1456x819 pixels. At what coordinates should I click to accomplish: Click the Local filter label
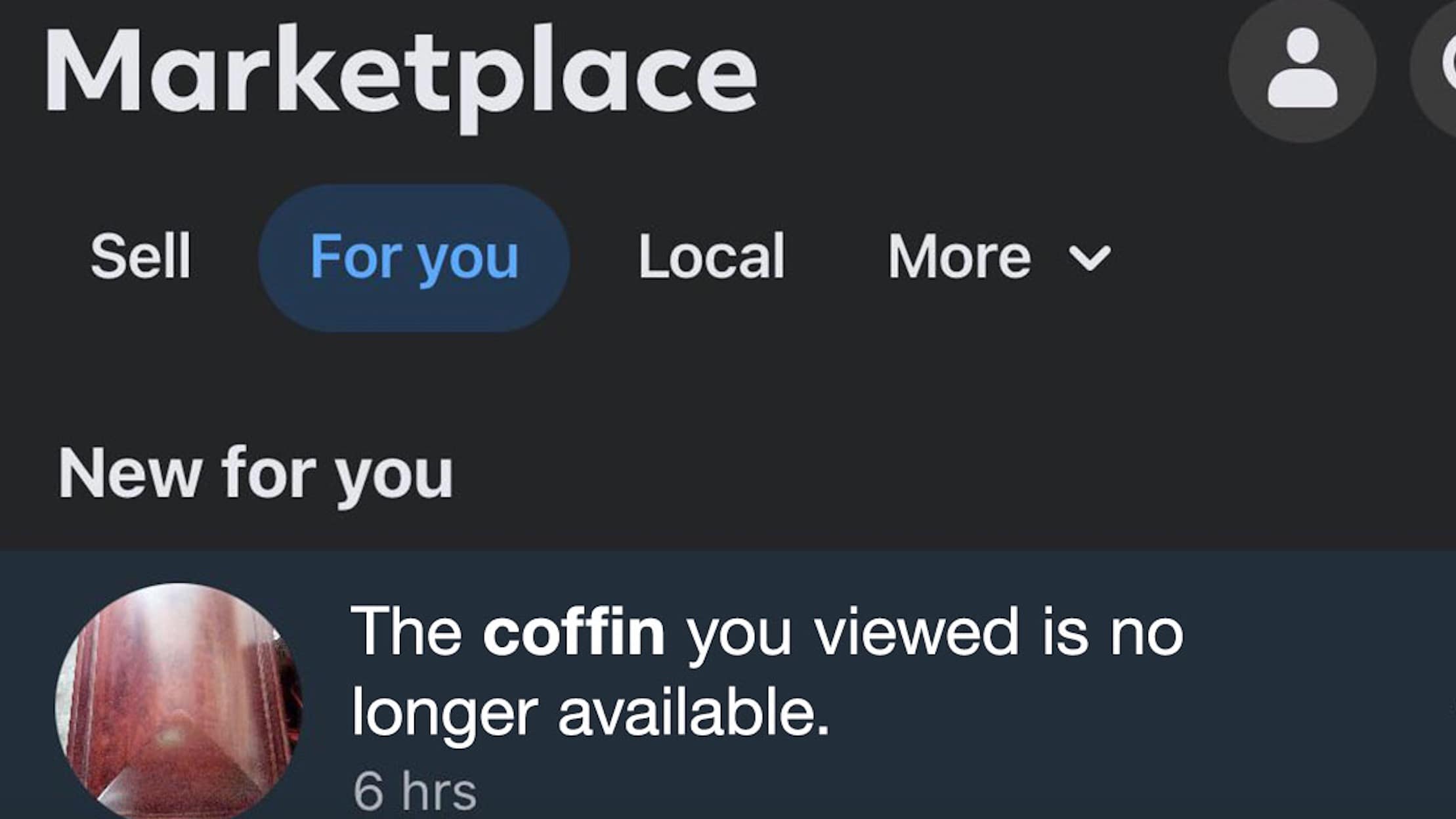coord(712,257)
